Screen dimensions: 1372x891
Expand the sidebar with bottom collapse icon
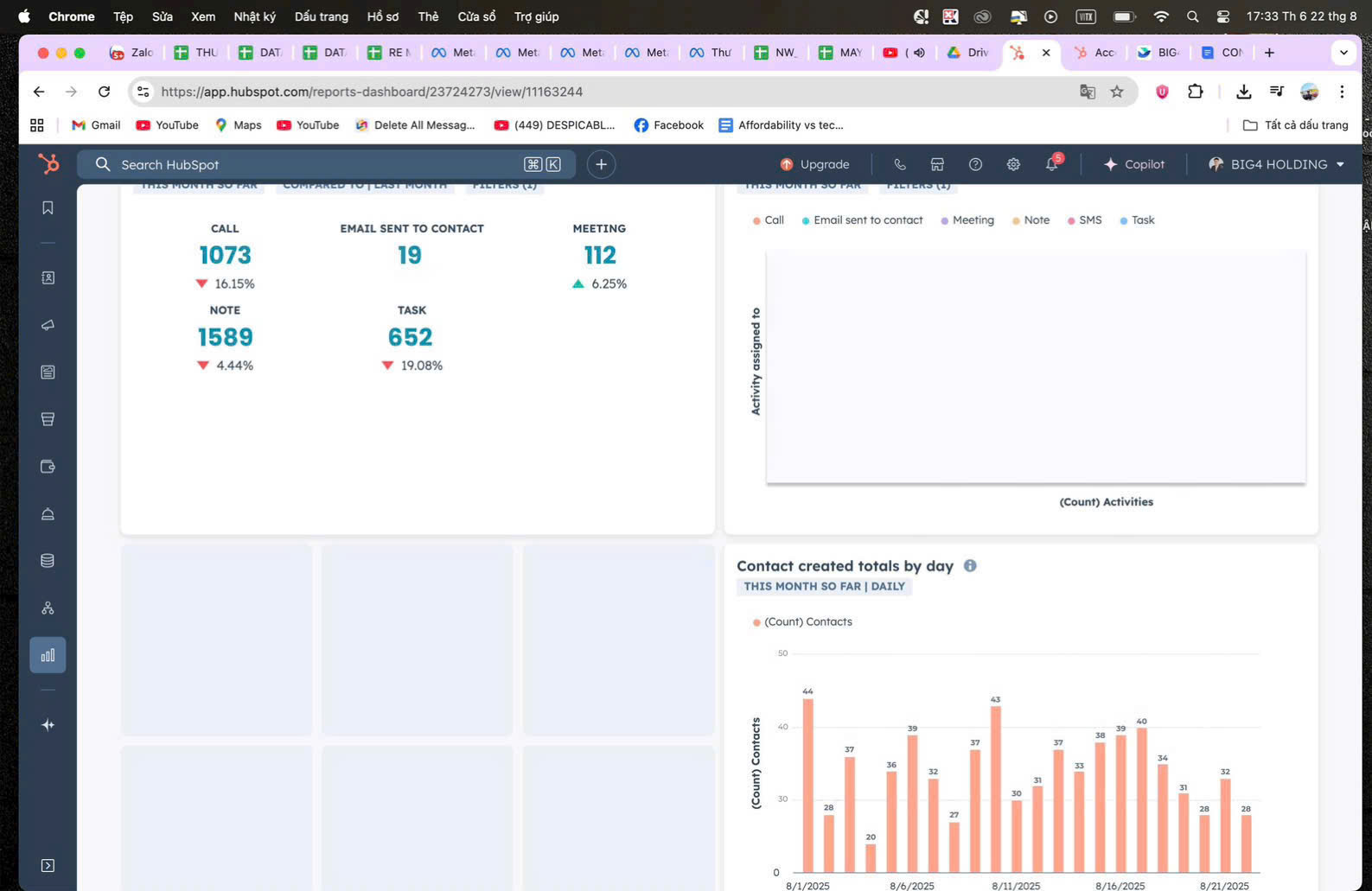(48, 866)
